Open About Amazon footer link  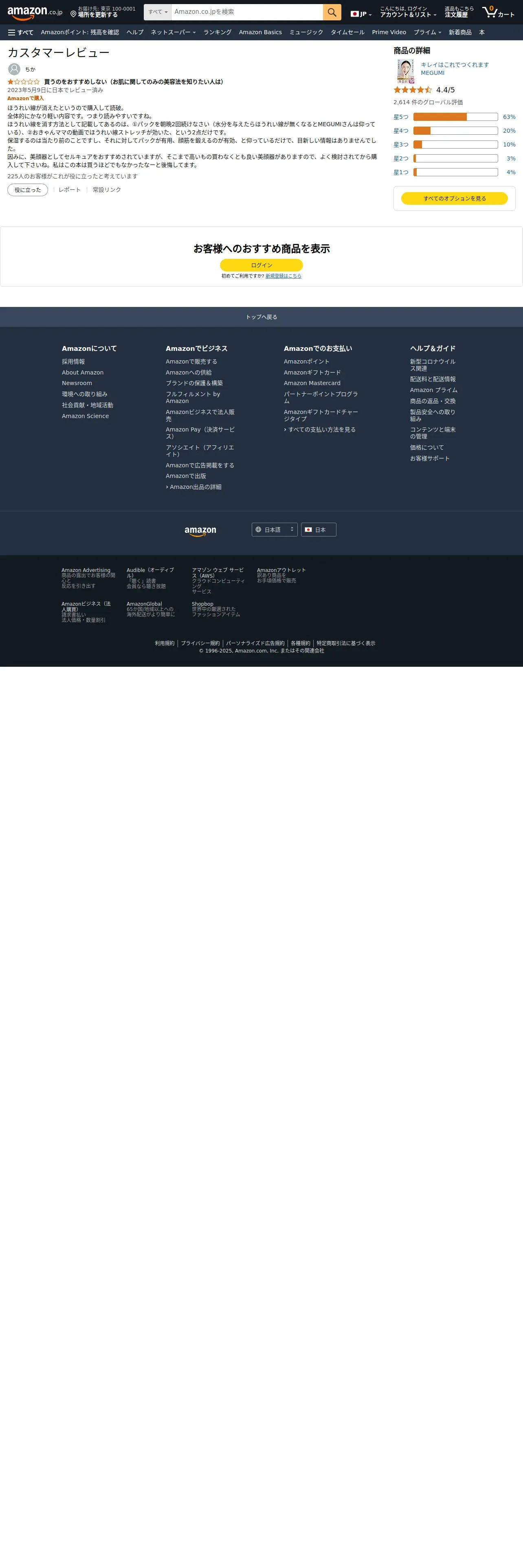click(83, 372)
